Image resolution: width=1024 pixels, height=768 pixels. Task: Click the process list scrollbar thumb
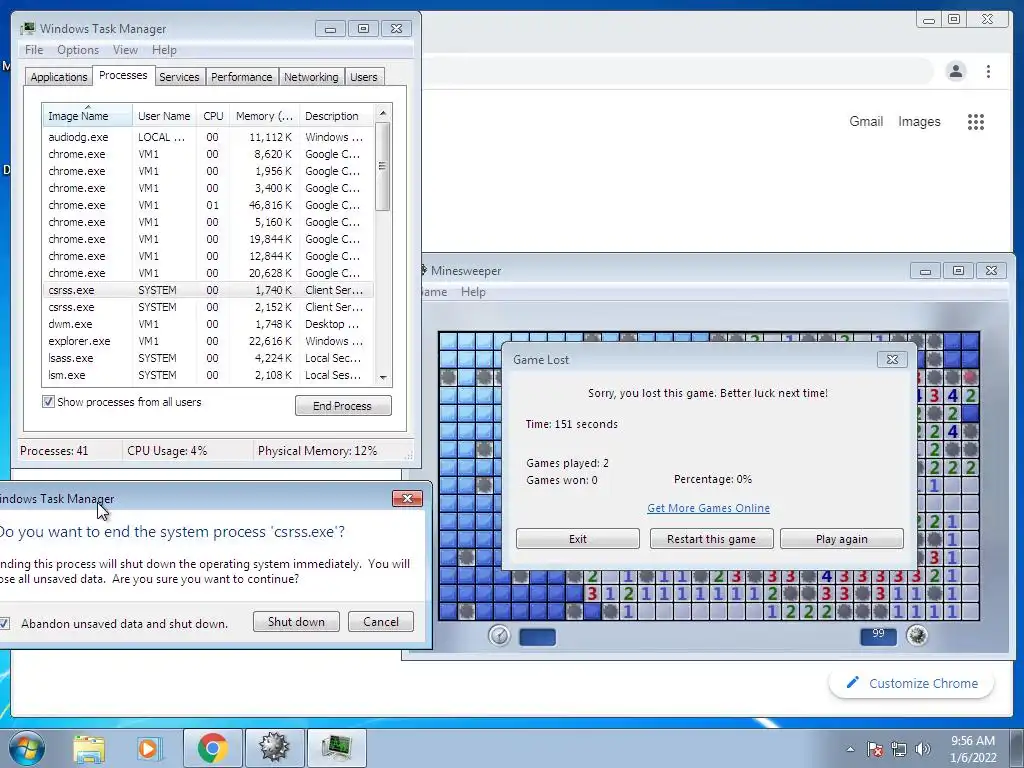383,167
